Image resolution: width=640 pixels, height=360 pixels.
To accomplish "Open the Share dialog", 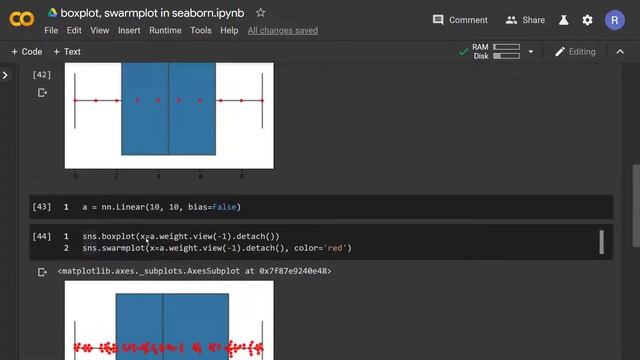I will 525,20.
